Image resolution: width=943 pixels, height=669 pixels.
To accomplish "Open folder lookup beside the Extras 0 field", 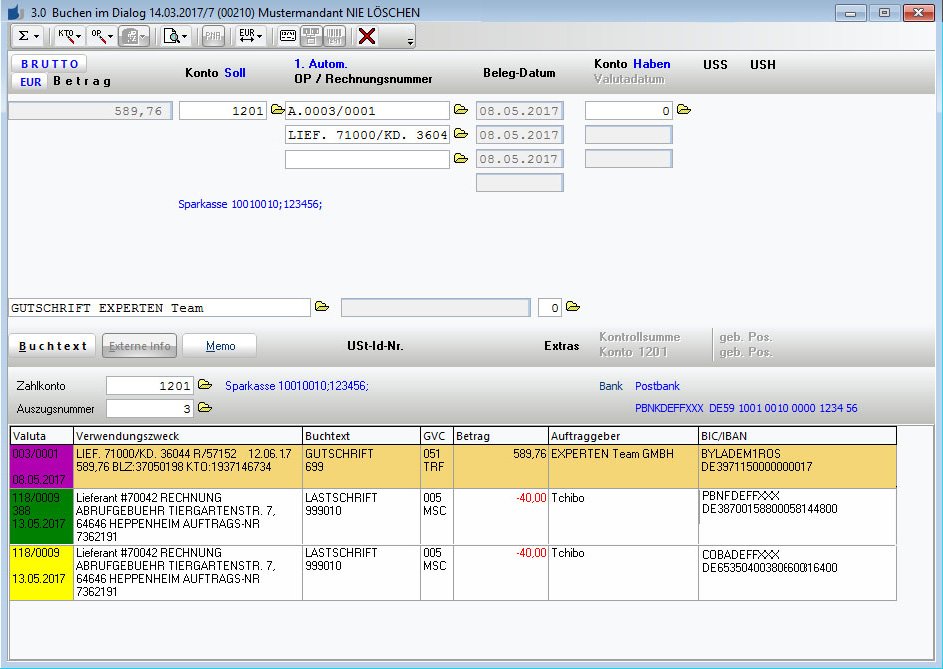I will pos(573,307).
